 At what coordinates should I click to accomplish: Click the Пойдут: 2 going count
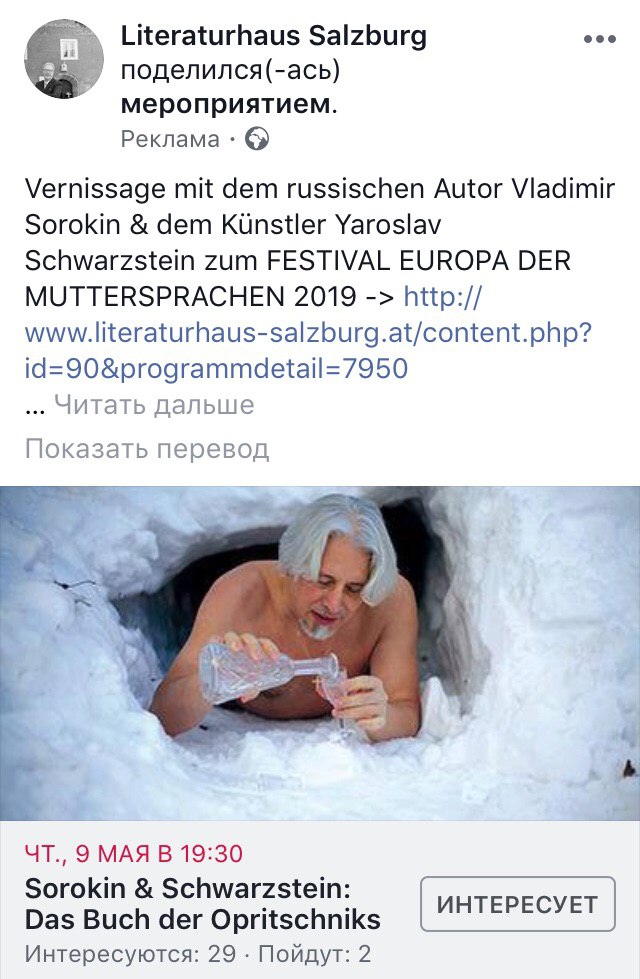pos(315,953)
